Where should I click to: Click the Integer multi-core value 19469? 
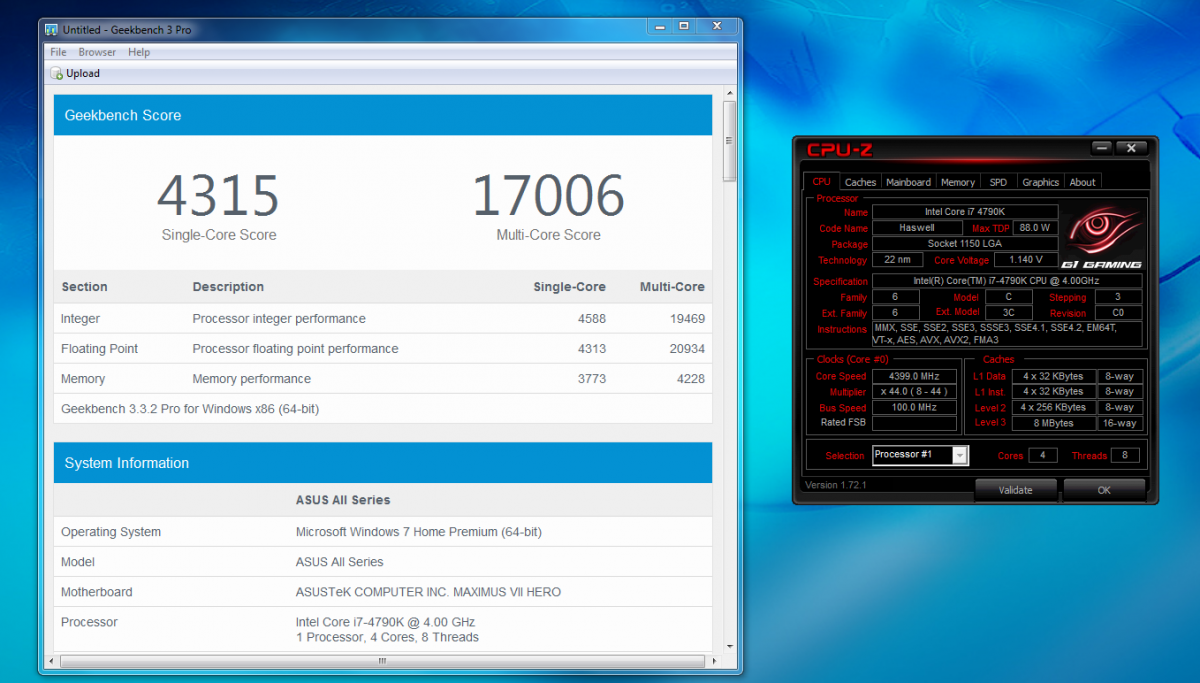click(x=685, y=319)
